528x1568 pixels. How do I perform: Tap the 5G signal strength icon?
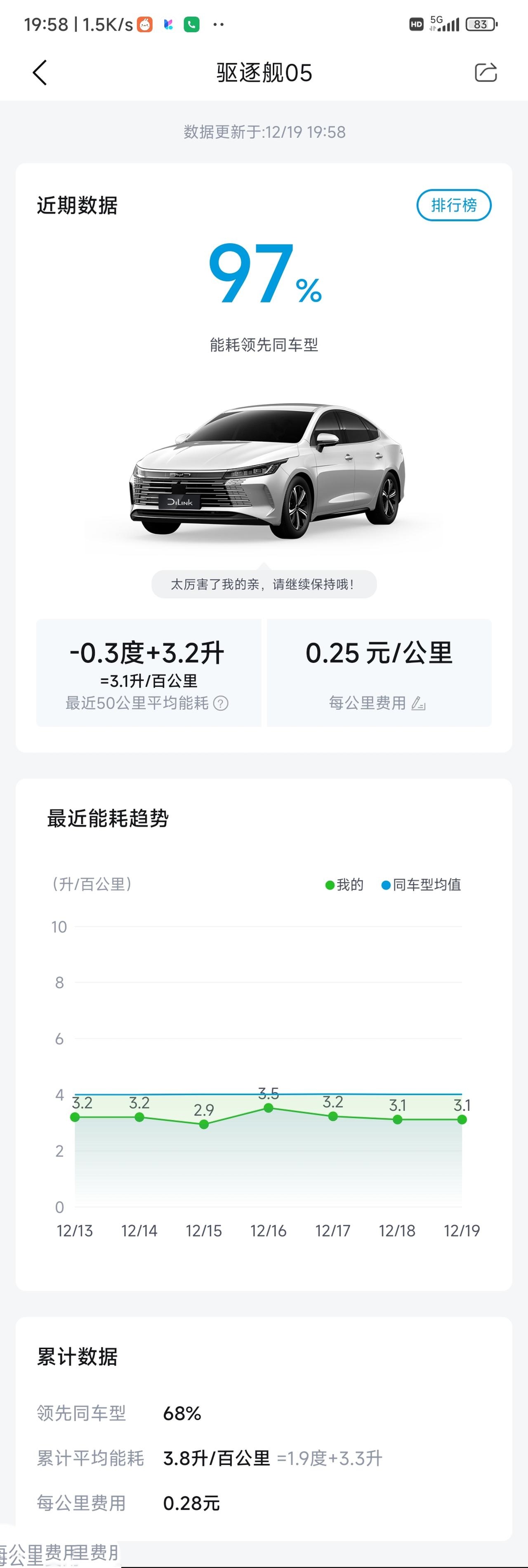pos(444,24)
